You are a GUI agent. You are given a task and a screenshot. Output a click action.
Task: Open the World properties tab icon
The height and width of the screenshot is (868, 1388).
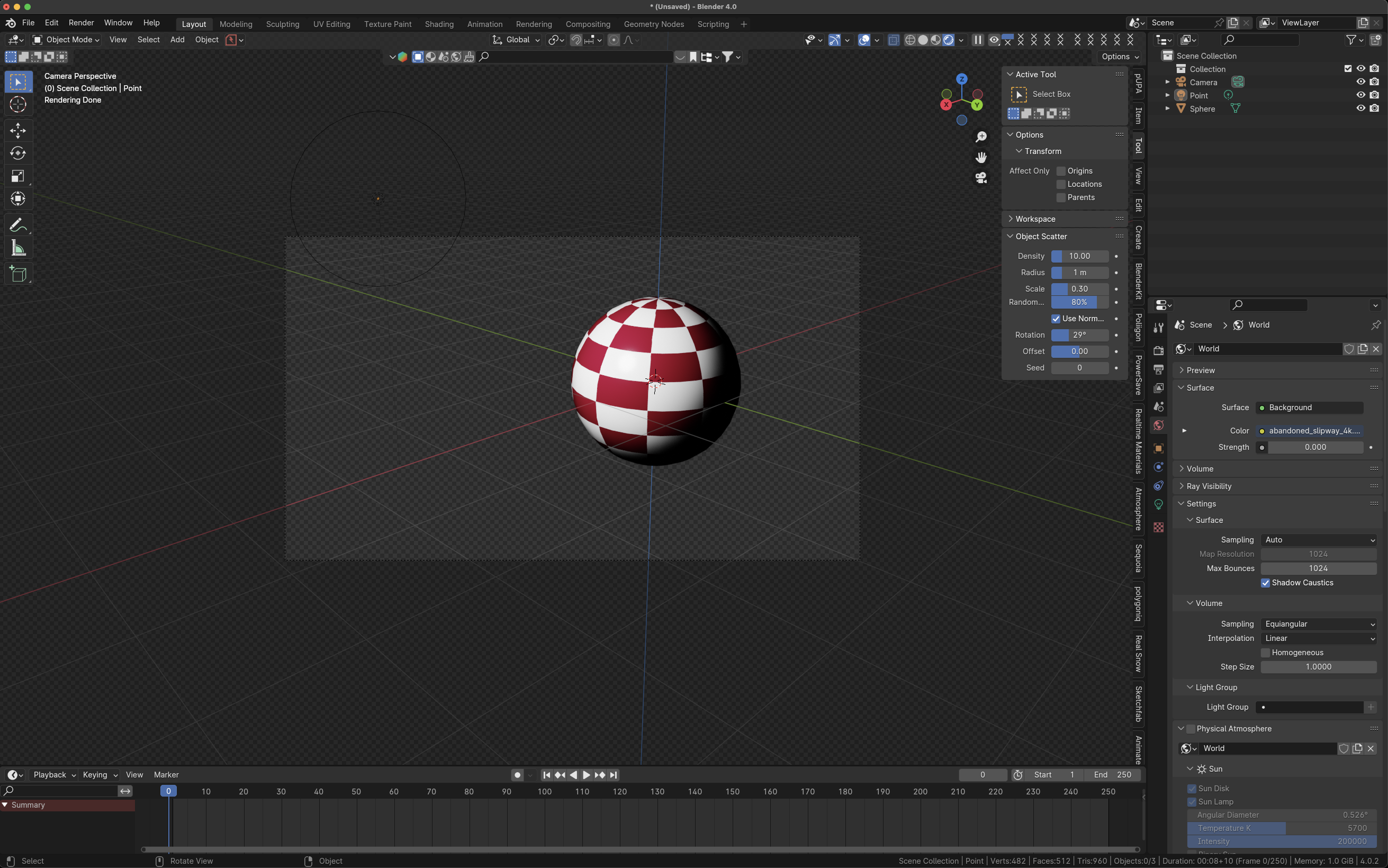coord(1158,426)
